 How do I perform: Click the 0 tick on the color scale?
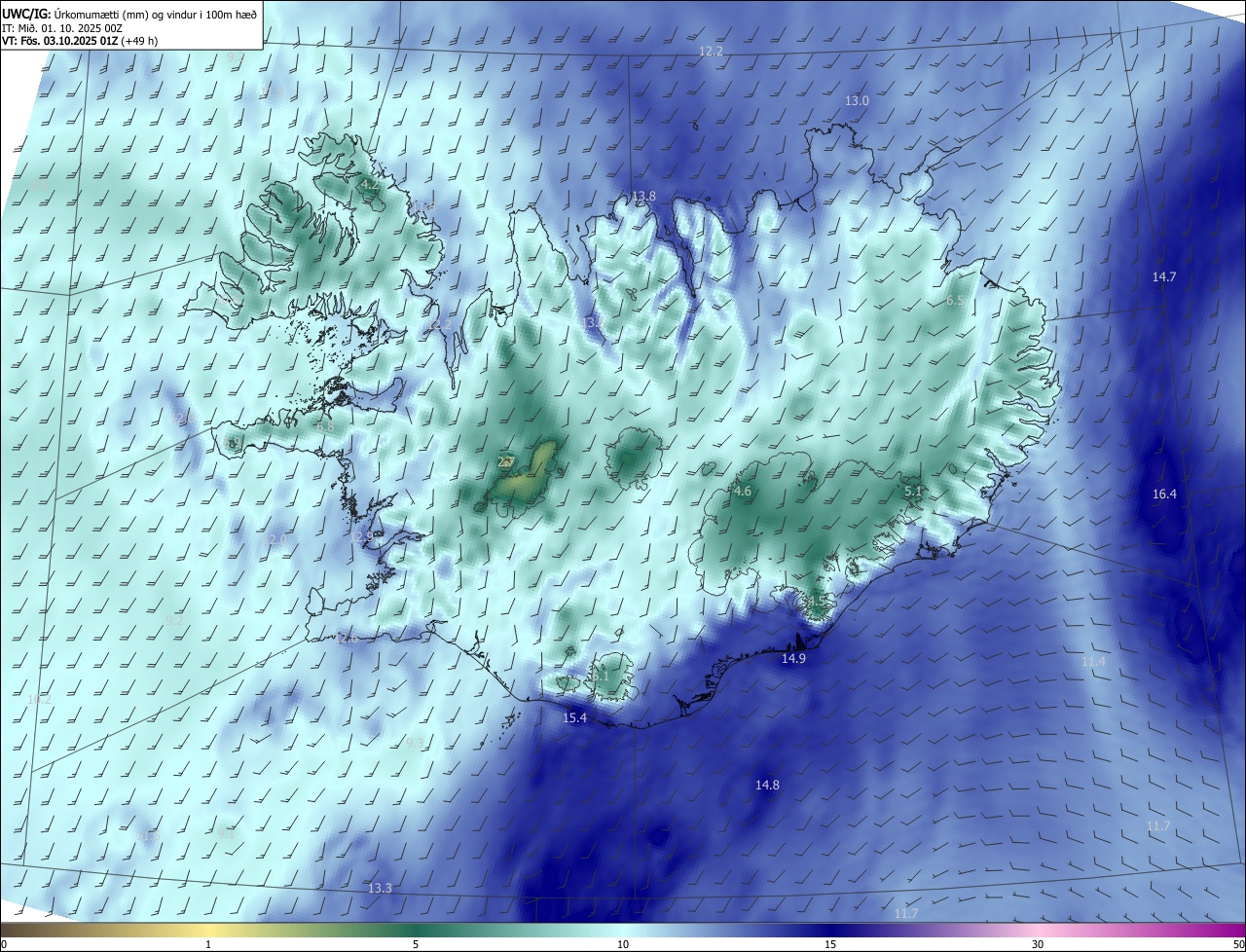[x=3, y=945]
